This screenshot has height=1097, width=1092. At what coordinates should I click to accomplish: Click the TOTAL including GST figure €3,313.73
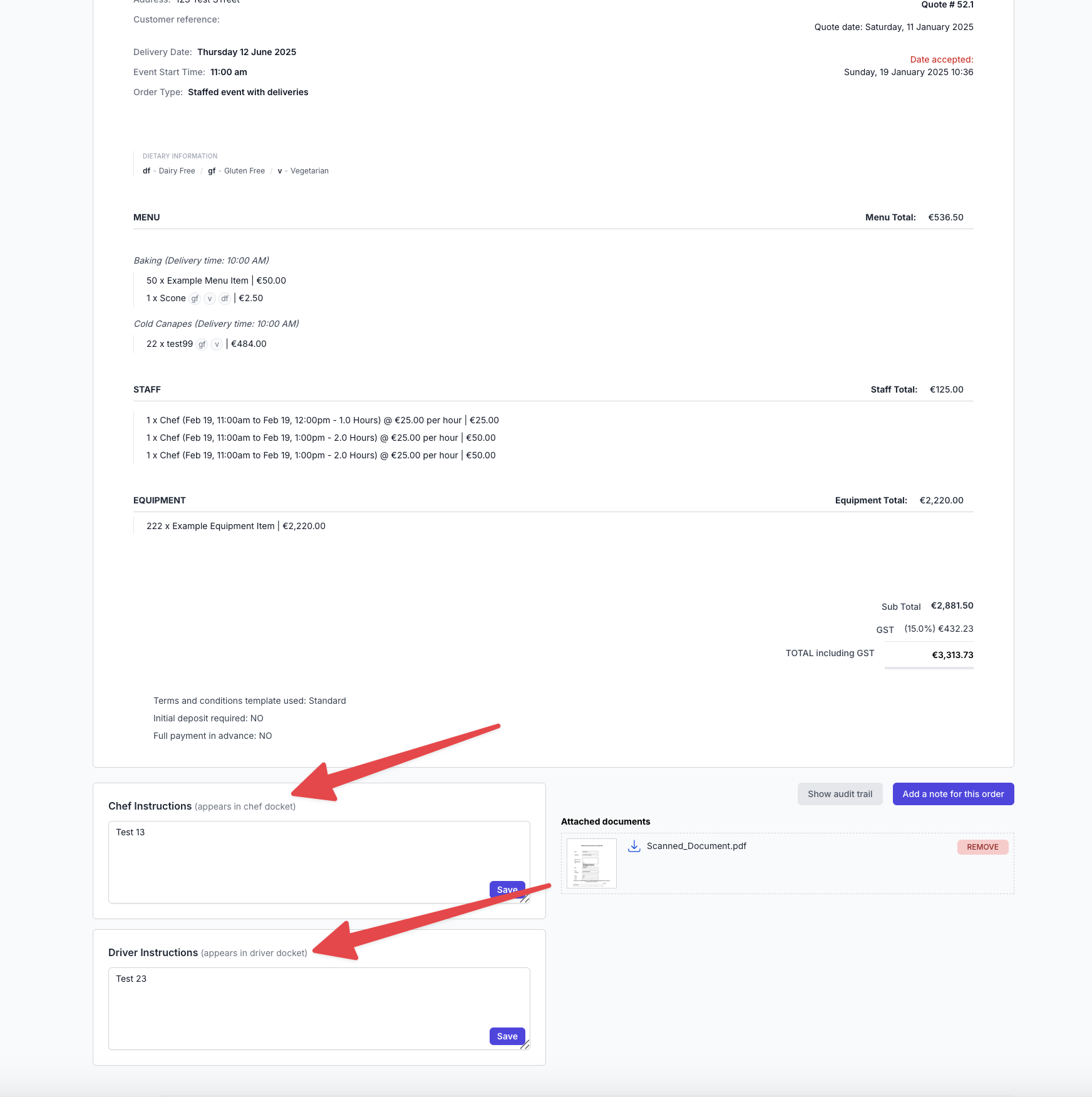coord(952,655)
